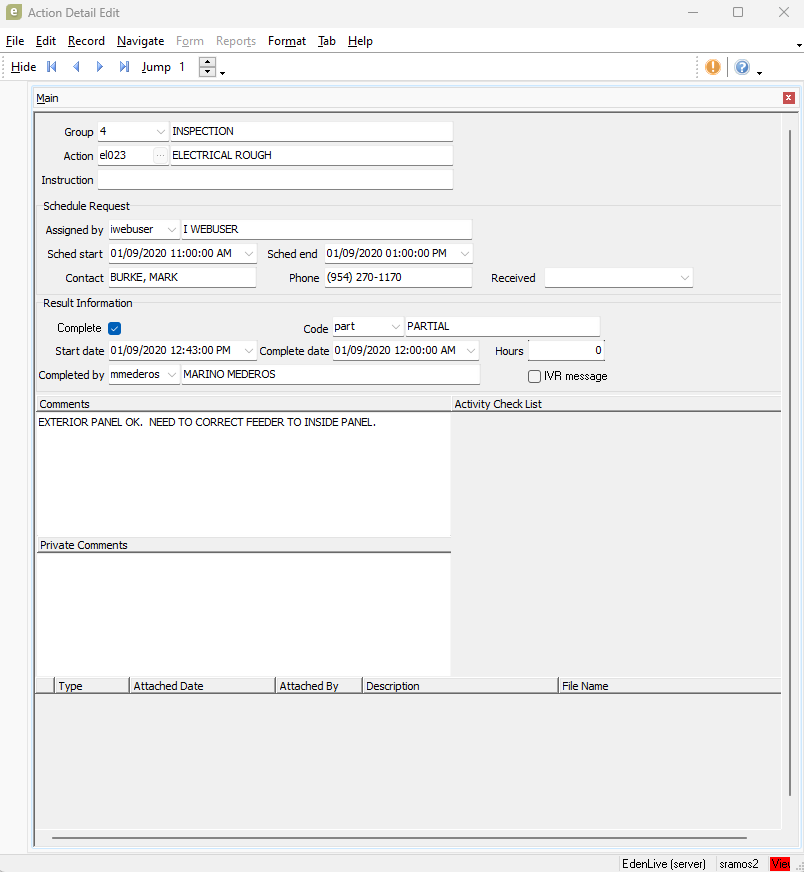This screenshot has width=804, height=872.
Task: Open the Received dropdown list
Action: tap(684, 278)
